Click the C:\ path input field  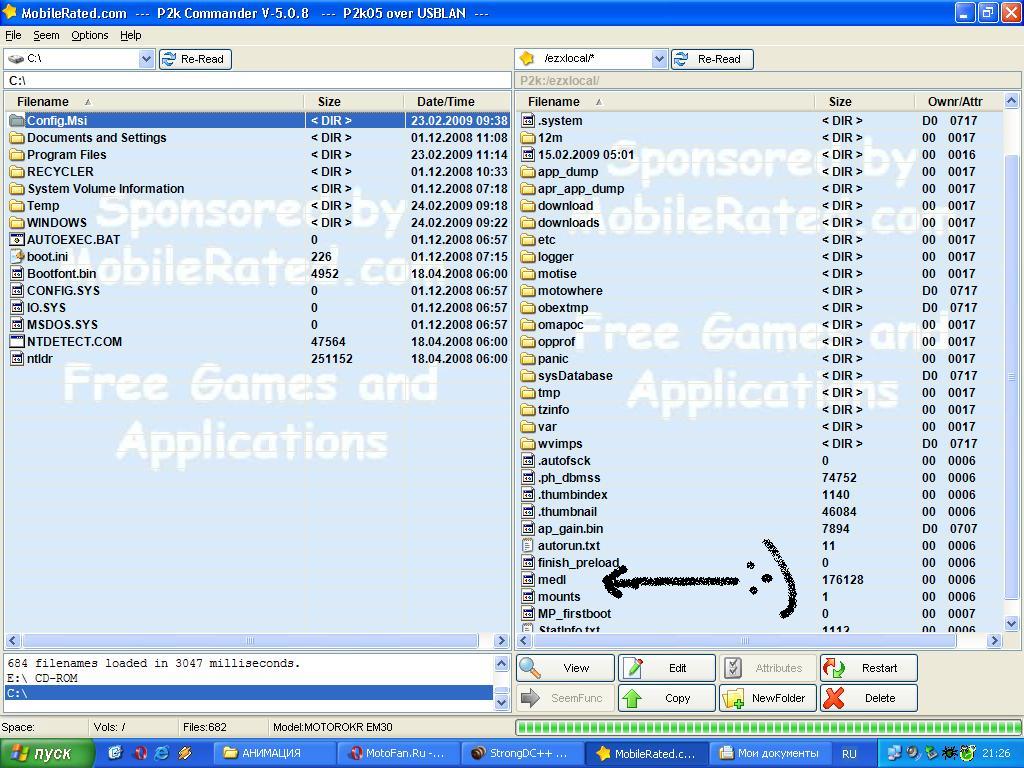[257, 80]
